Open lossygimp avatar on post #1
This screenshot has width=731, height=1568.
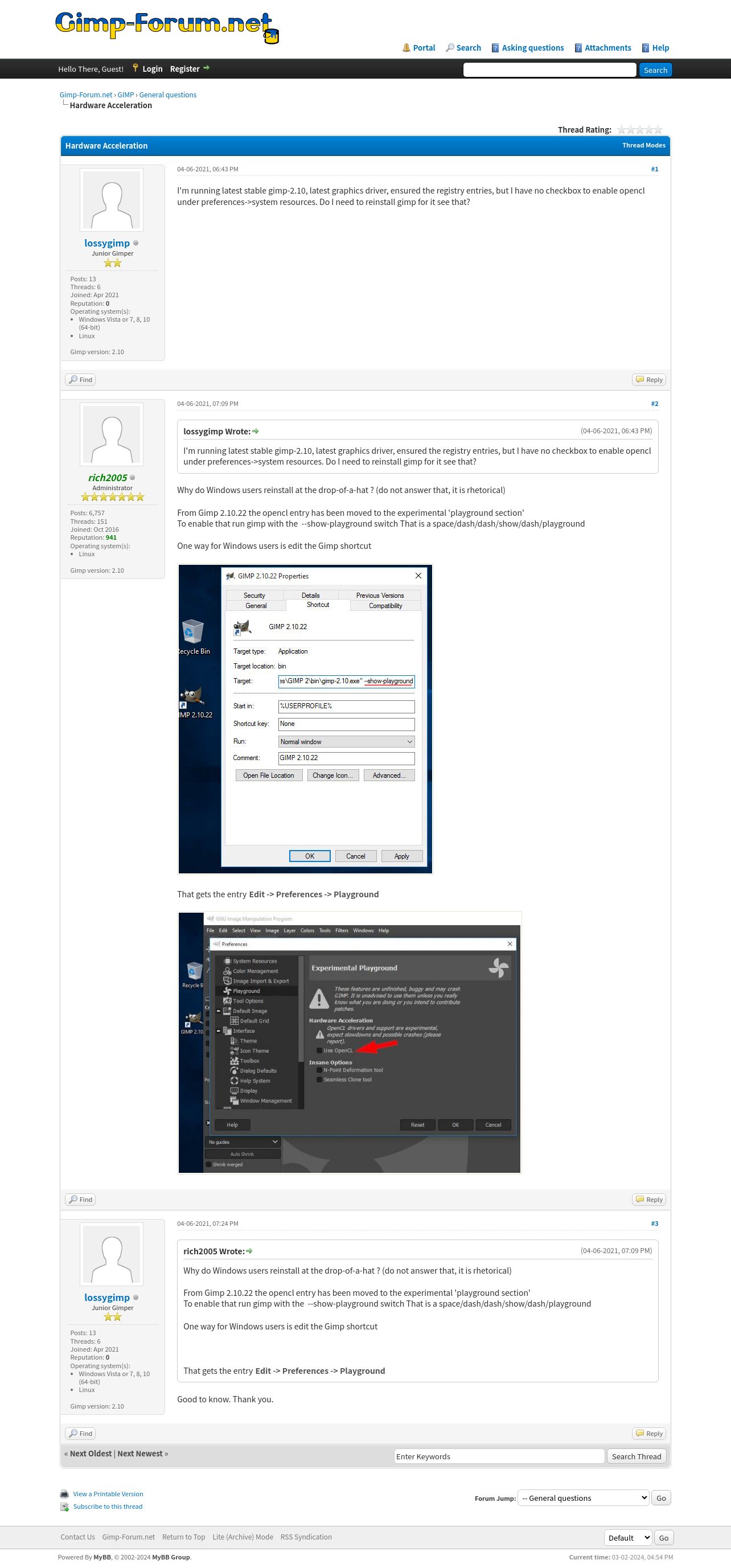(x=112, y=200)
